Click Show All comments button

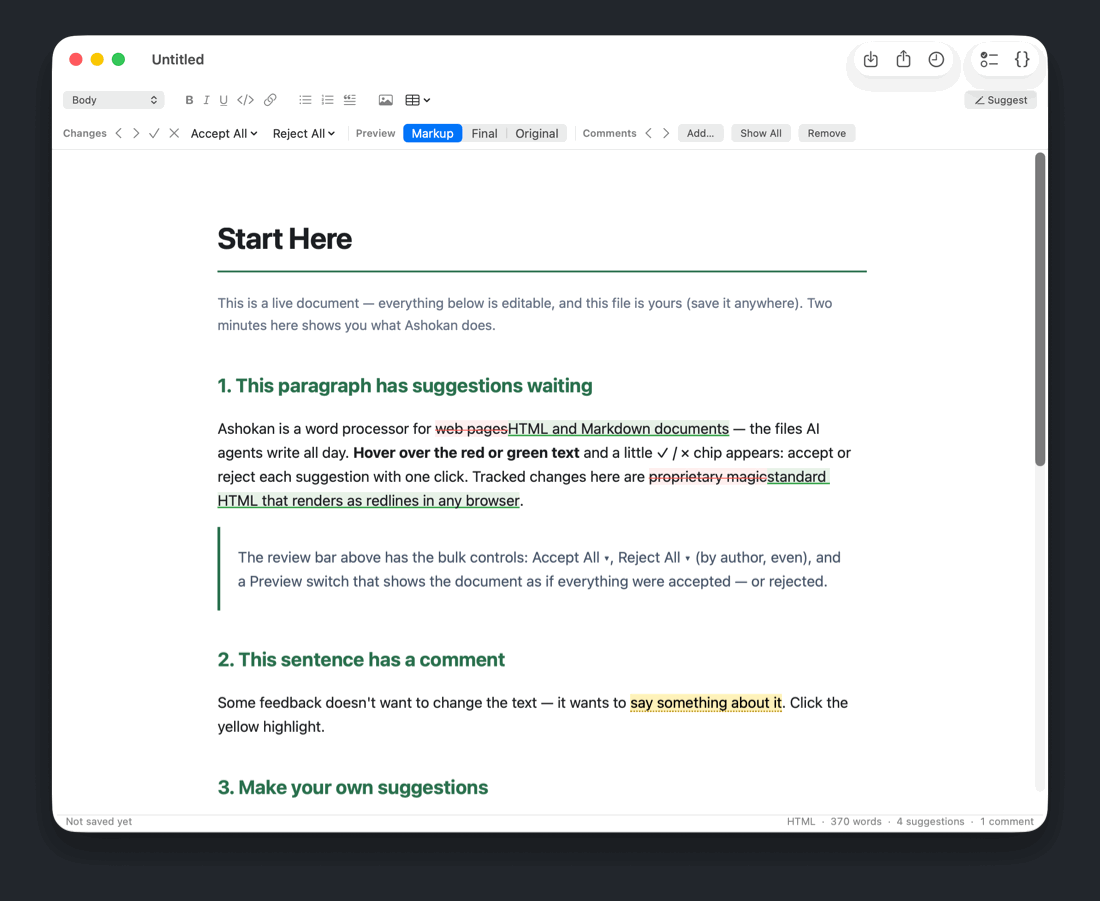point(760,133)
